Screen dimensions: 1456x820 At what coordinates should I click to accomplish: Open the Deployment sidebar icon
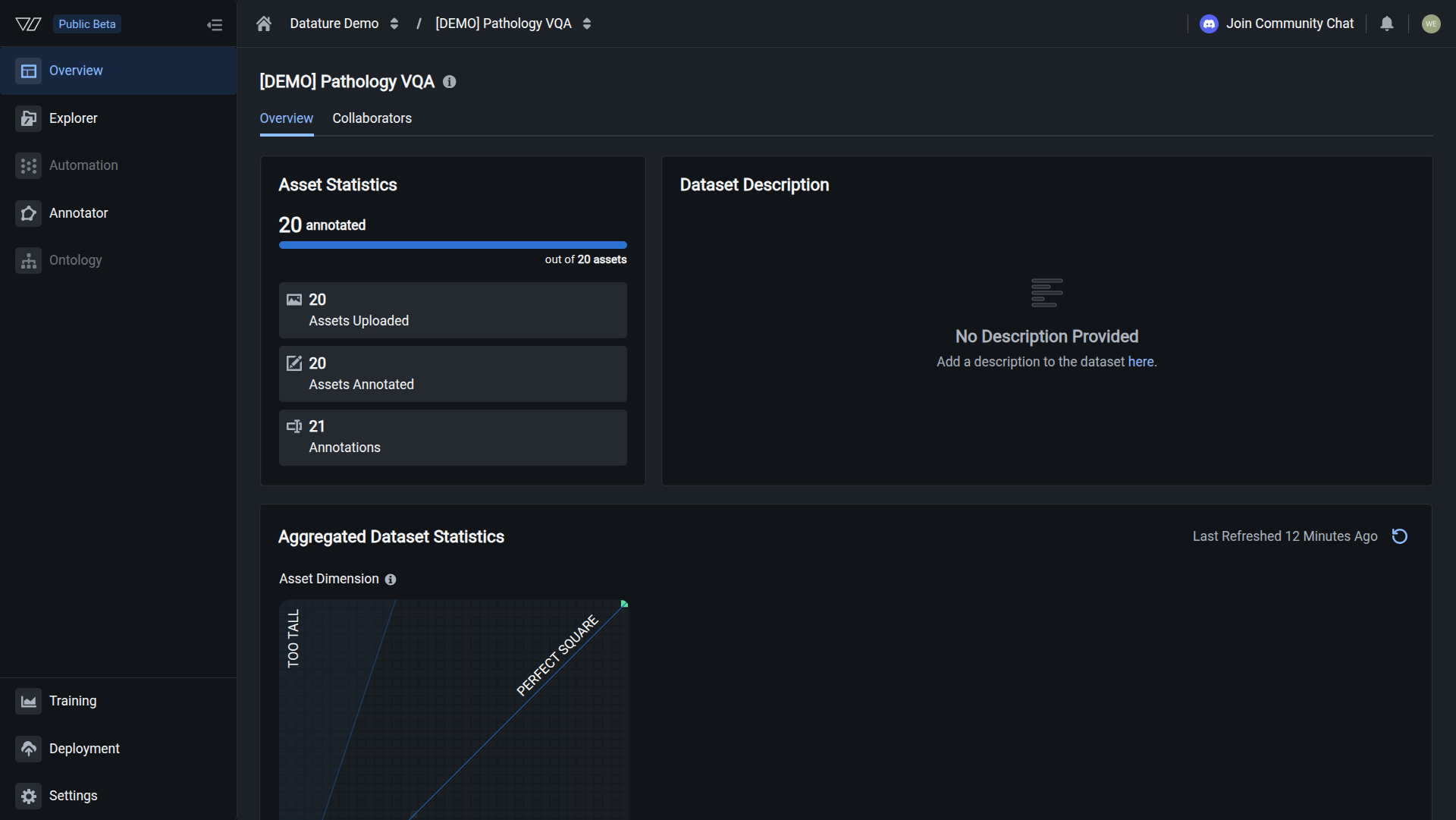coord(29,749)
